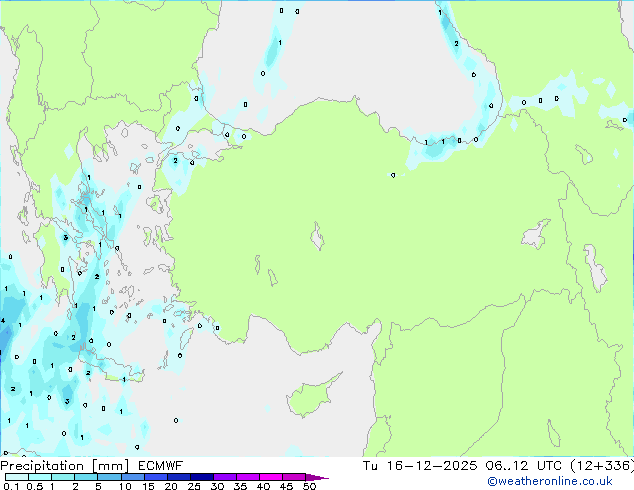634x490 pixels.
Task: Click the legend scale label "25"
Action: (194, 486)
